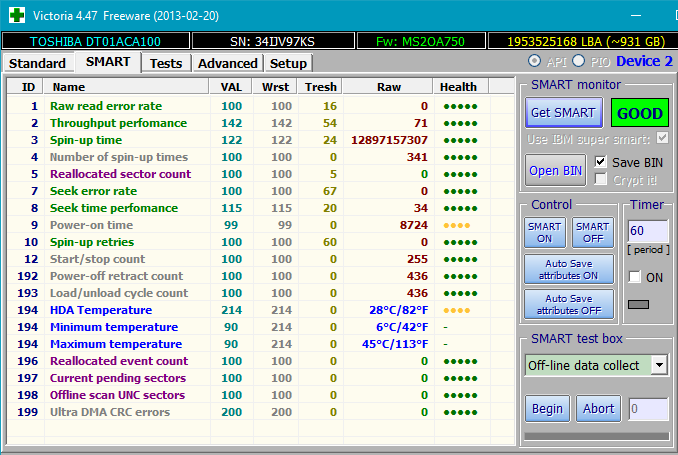Select the Seek error rate row
Screen dimensions: 678x455
coord(261,191)
